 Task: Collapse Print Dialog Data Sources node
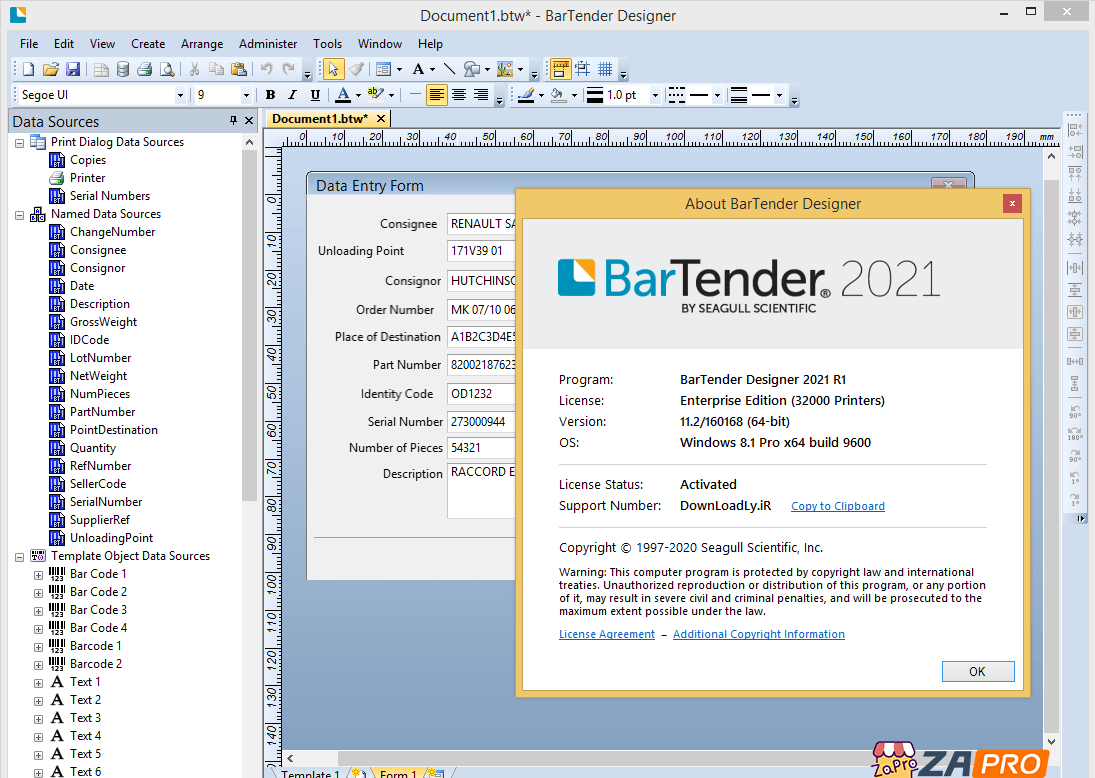[20, 142]
